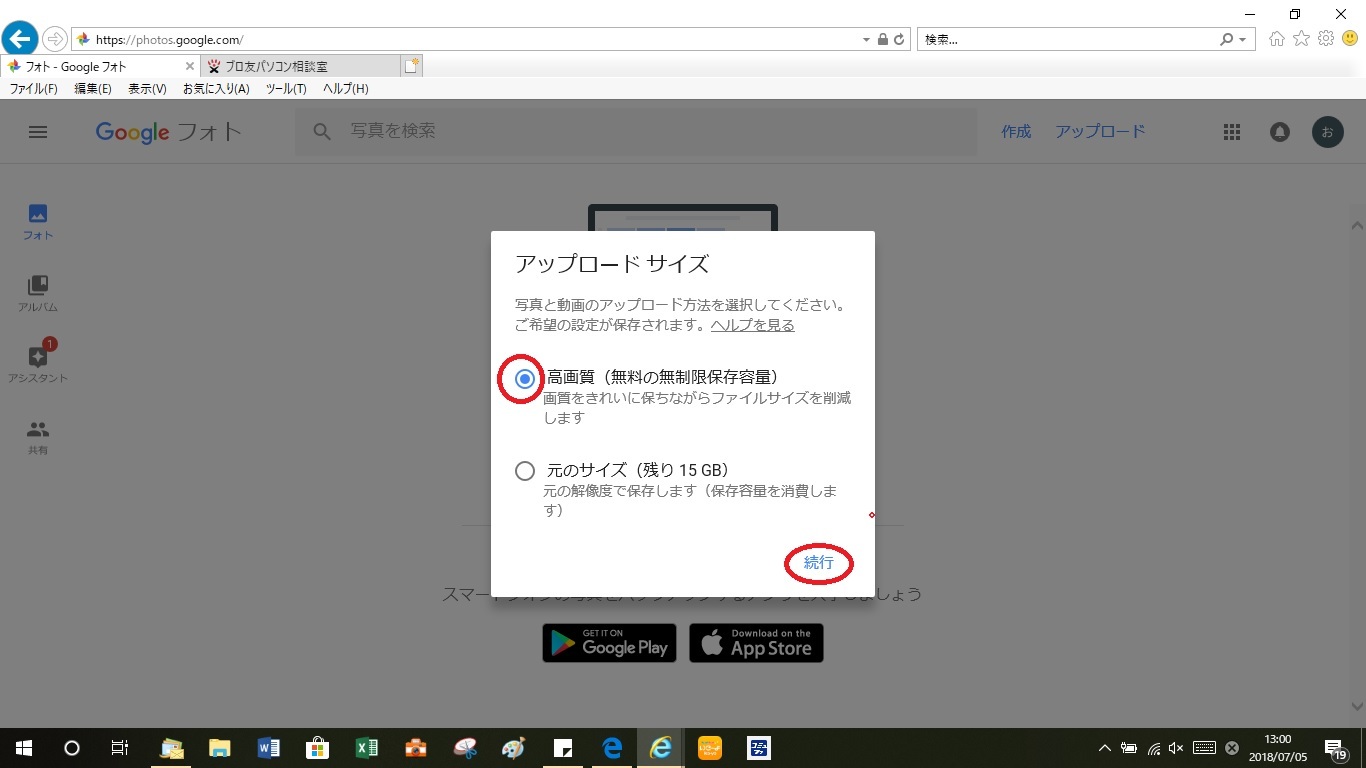Image resolution: width=1366 pixels, height=768 pixels.
Task: Open a new browser tab
Action: point(411,66)
